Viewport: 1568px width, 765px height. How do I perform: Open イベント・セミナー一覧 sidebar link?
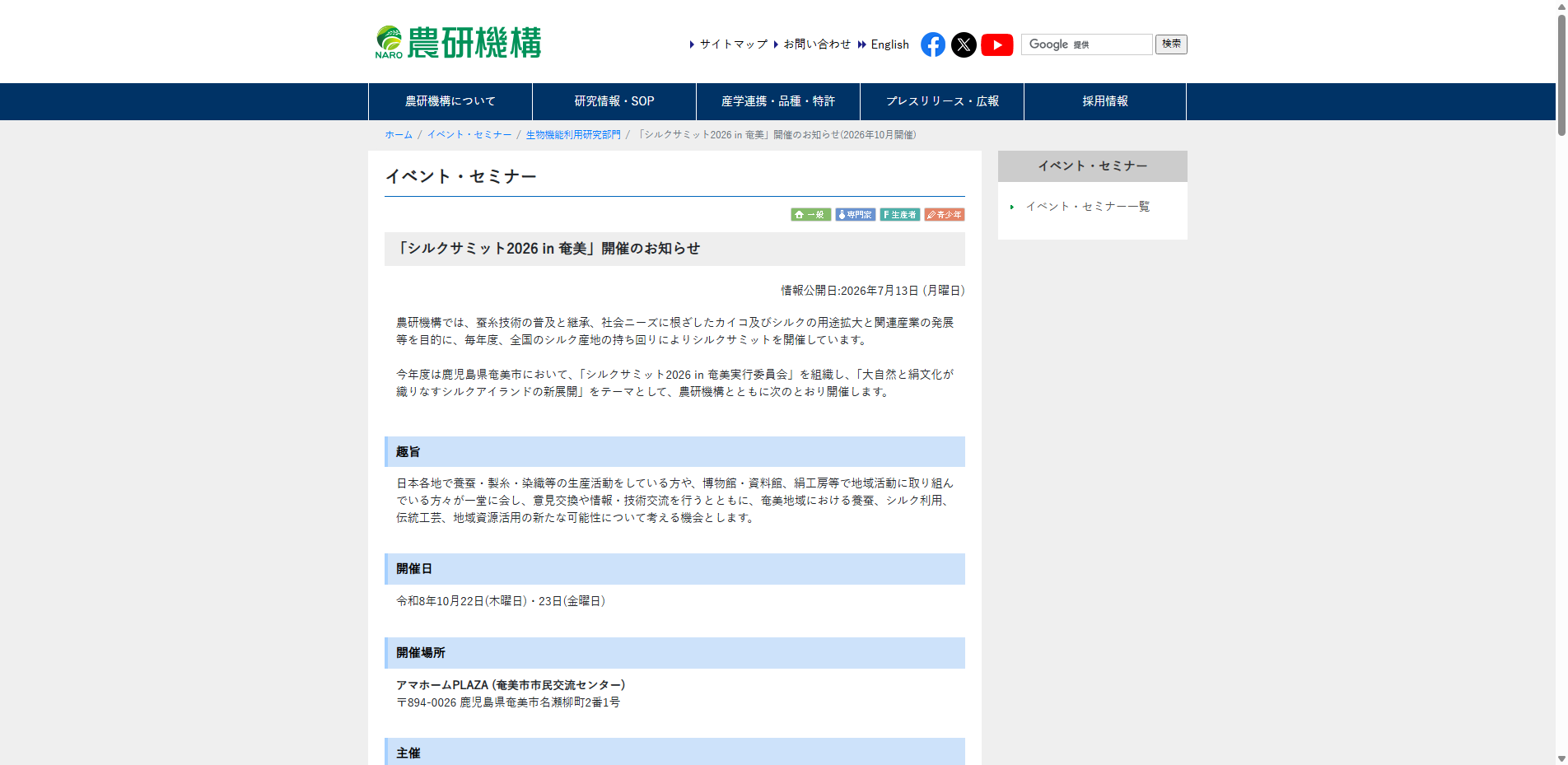tap(1087, 207)
